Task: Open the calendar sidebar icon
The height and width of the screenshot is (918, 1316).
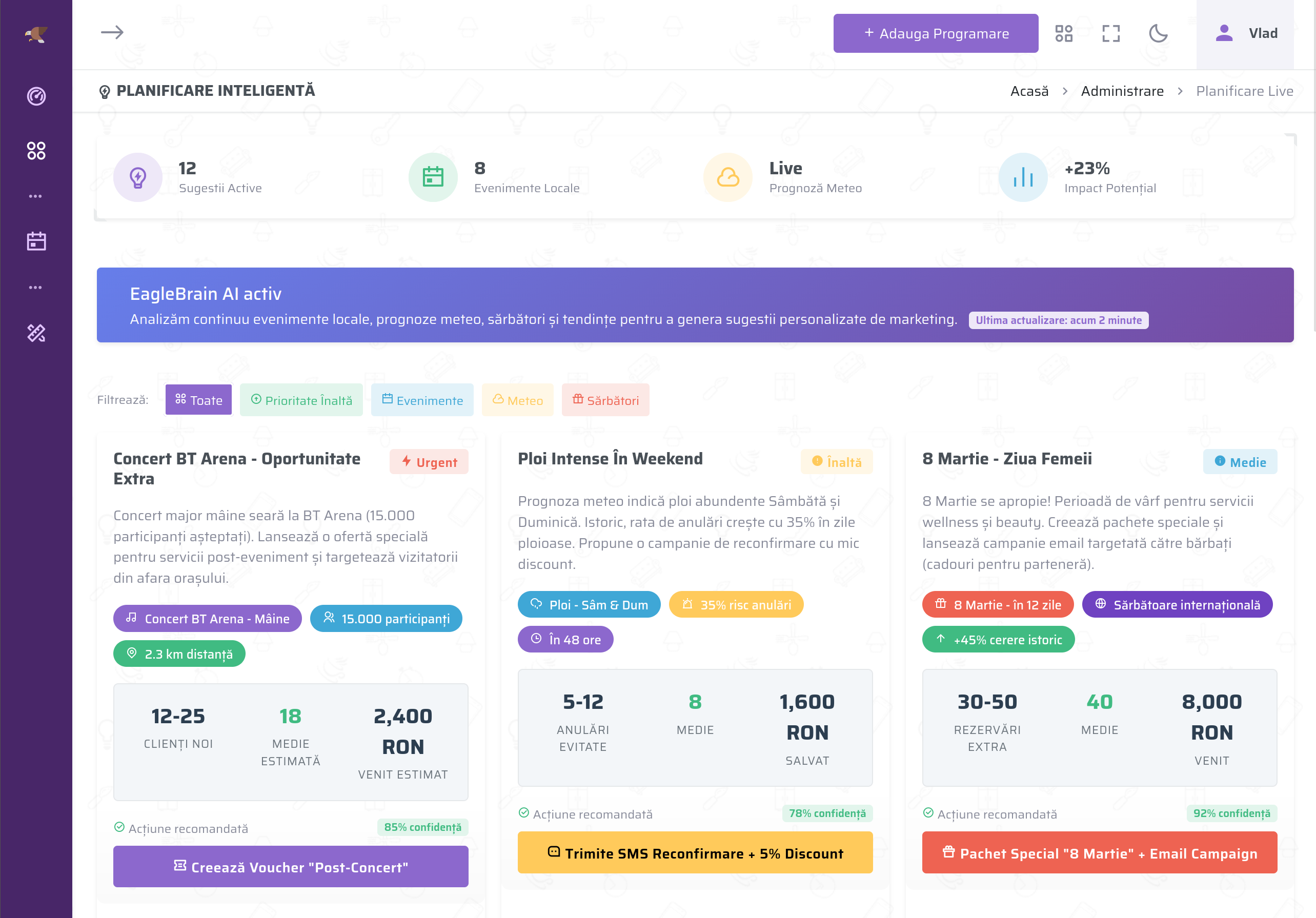Action: [x=36, y=241]
